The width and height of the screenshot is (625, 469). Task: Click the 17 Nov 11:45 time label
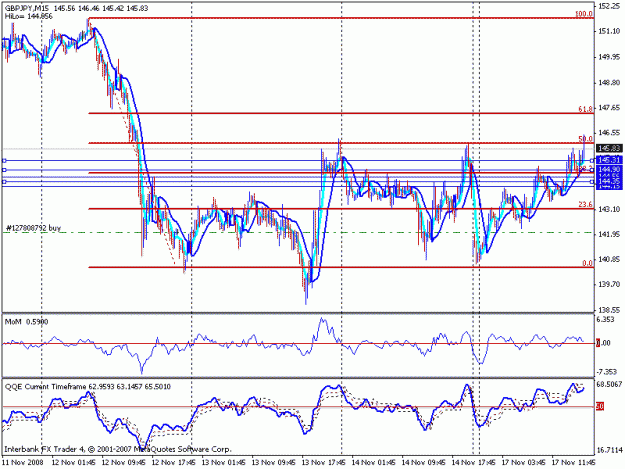pyautogui.click(x=573, y=463)
